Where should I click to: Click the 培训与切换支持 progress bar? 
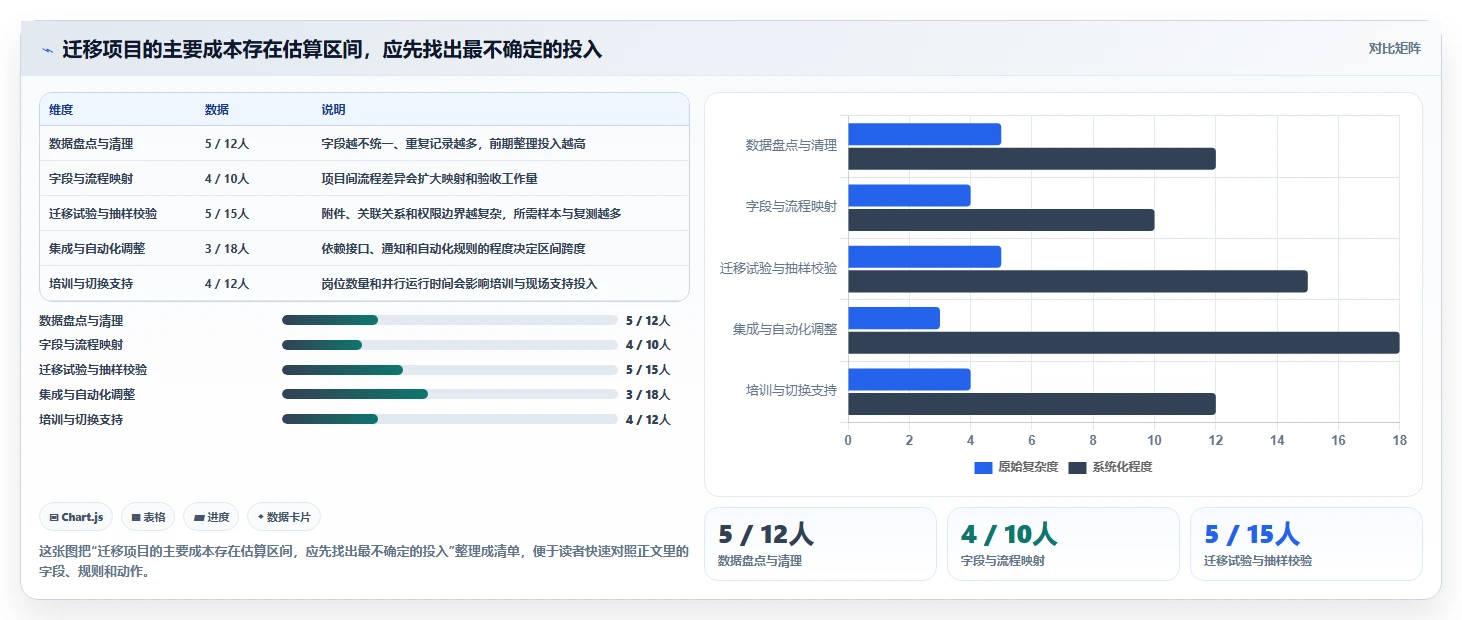450,419
